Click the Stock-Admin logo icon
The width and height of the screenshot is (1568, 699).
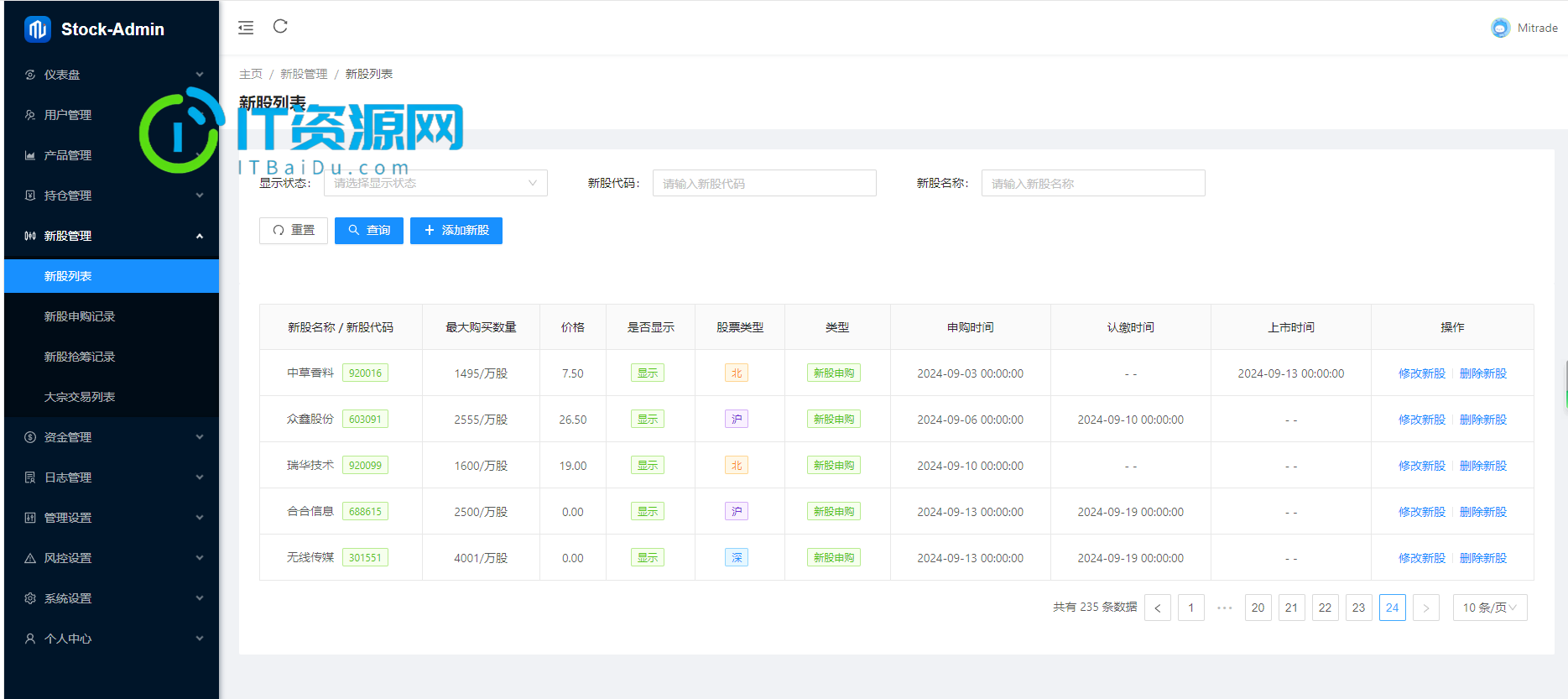(38, 29)
